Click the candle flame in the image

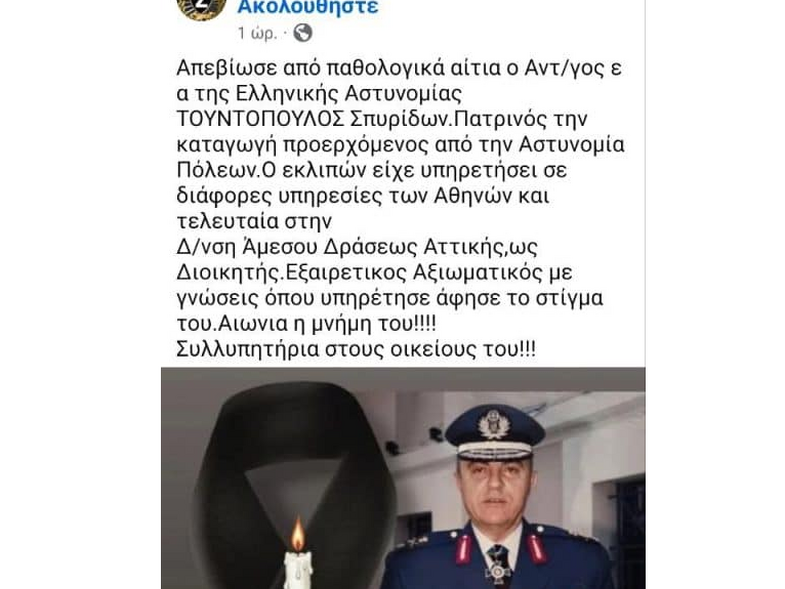[298, 535]
